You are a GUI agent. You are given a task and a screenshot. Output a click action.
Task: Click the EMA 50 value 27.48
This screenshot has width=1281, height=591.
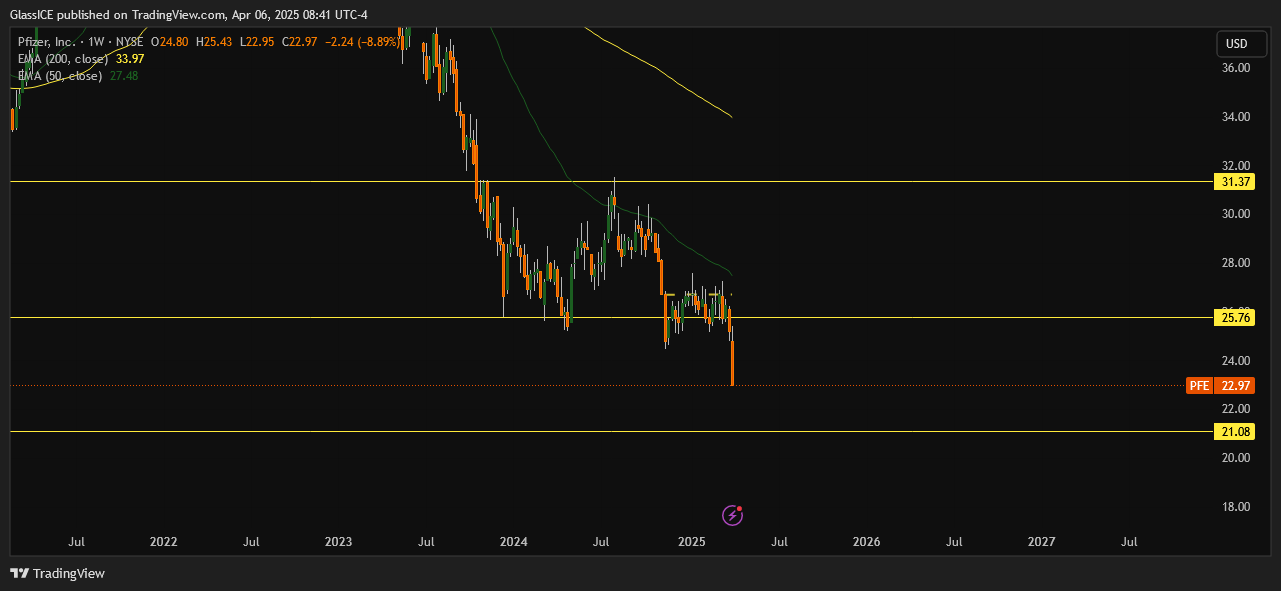coord(124,75)
